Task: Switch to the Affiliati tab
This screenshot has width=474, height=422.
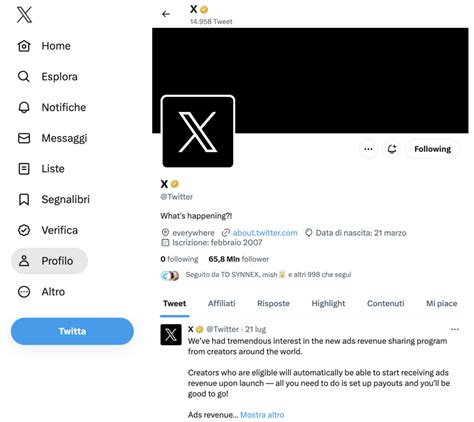Action: point(222,303)
